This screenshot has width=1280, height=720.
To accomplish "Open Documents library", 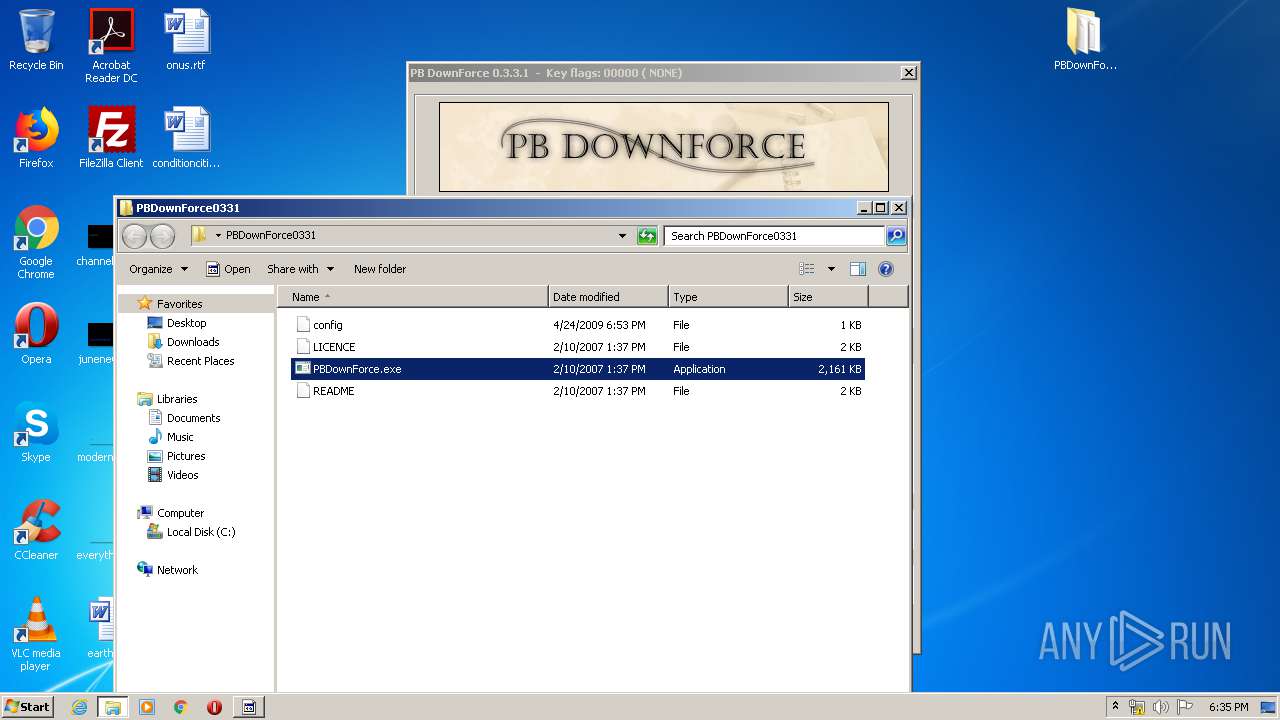I will [193, 418].
